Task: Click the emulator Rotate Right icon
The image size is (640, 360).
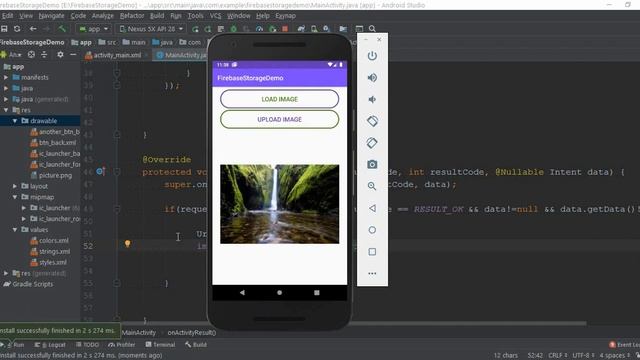Action: (x=372, y=143)
